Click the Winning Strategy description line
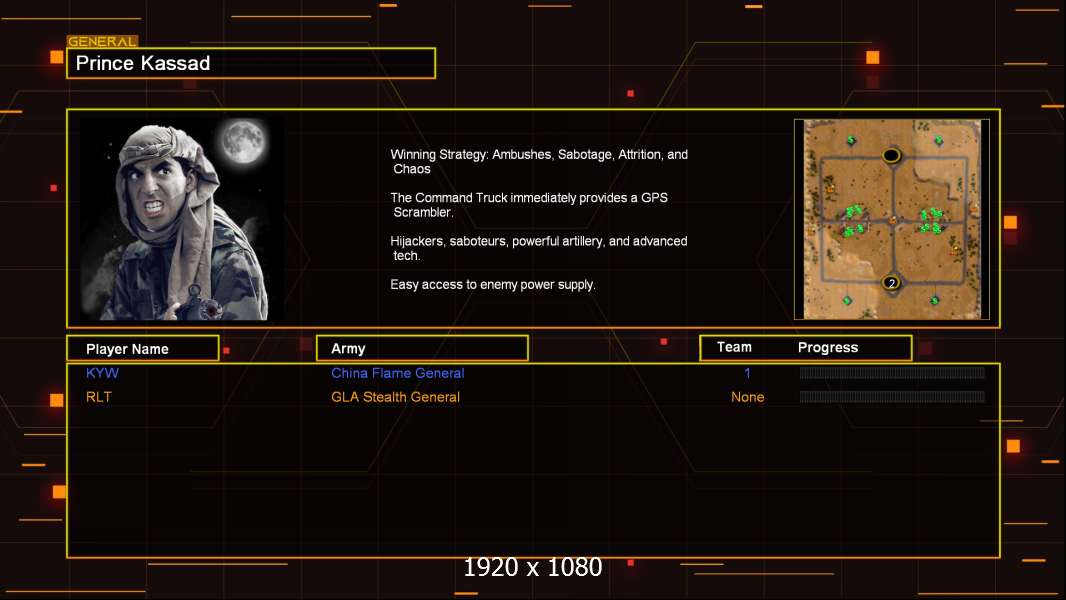 pos(539,162)
